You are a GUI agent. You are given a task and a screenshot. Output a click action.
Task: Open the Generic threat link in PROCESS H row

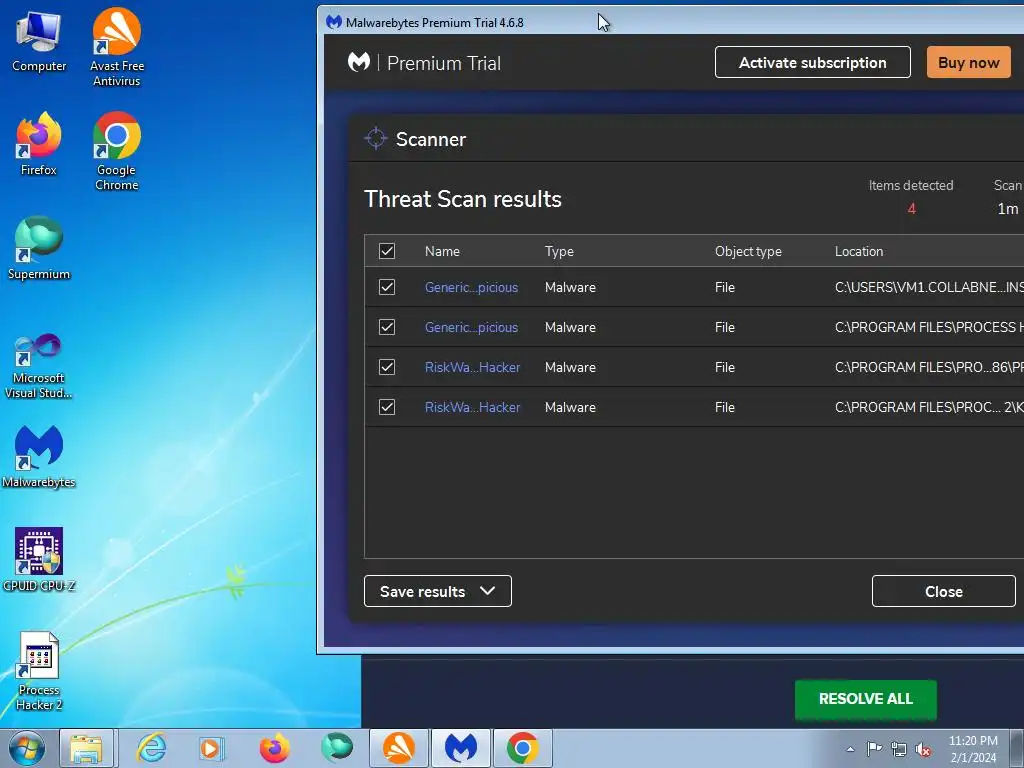click(x=471, y=327)
